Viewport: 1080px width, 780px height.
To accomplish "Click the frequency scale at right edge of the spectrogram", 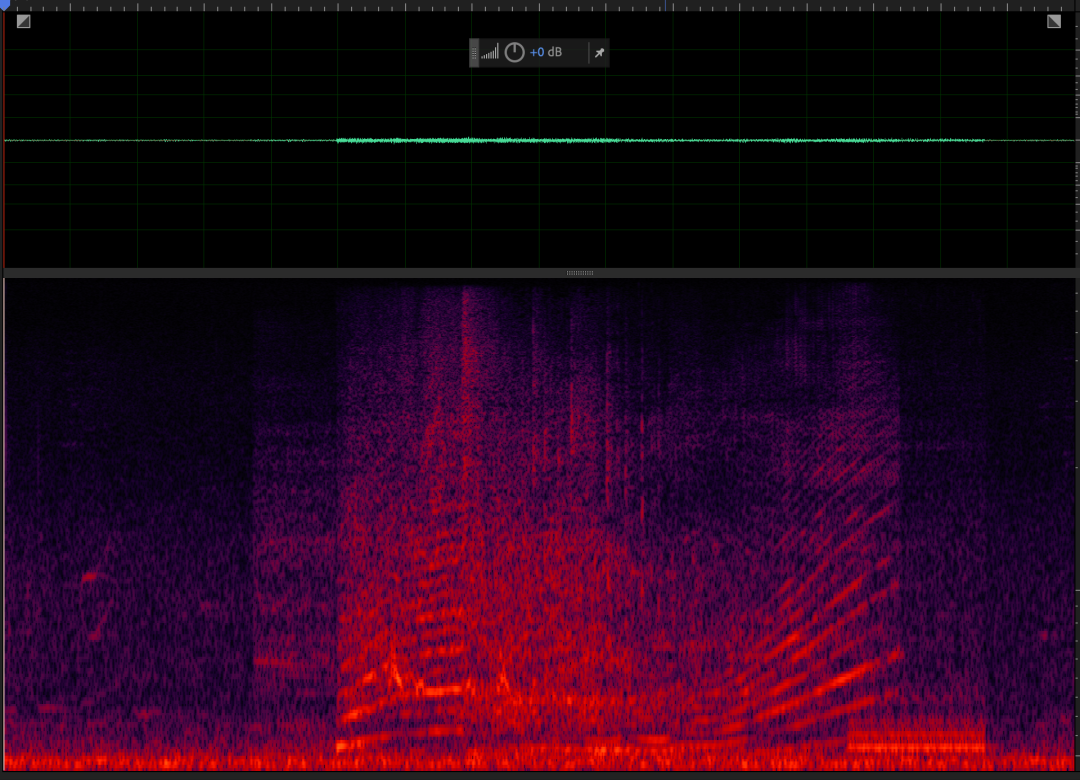I will (x=1076, y=520).
